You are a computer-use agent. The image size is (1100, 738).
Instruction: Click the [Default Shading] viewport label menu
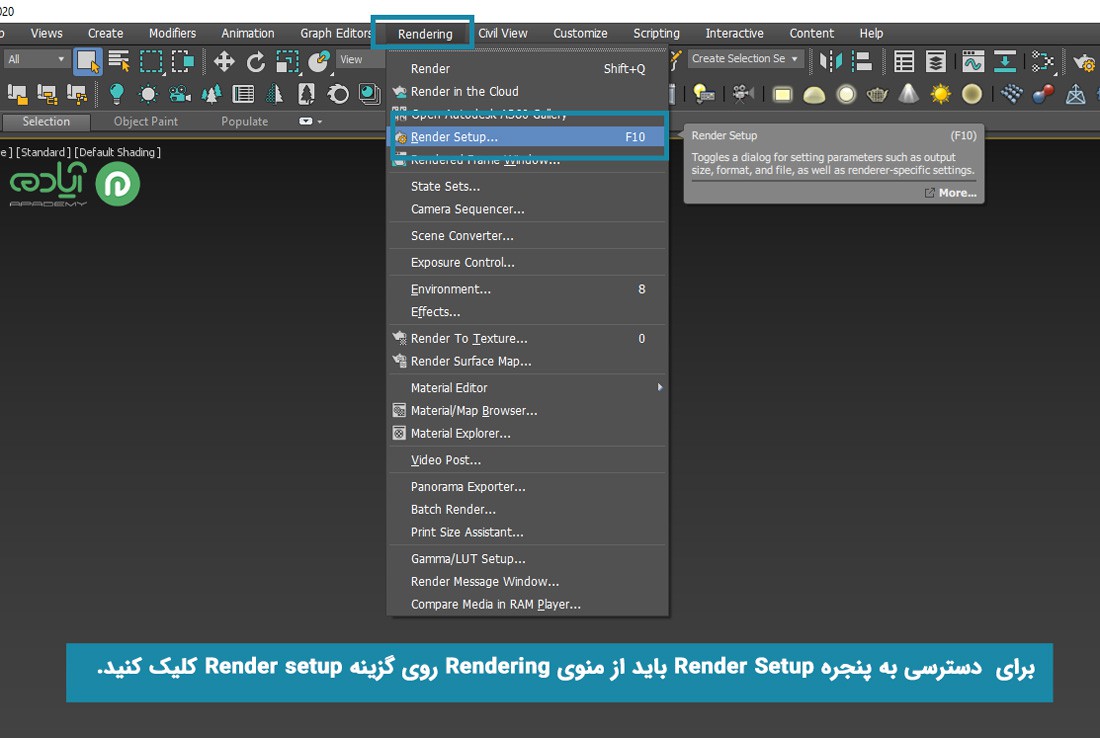pyautogui.click(x=118, y=152)
